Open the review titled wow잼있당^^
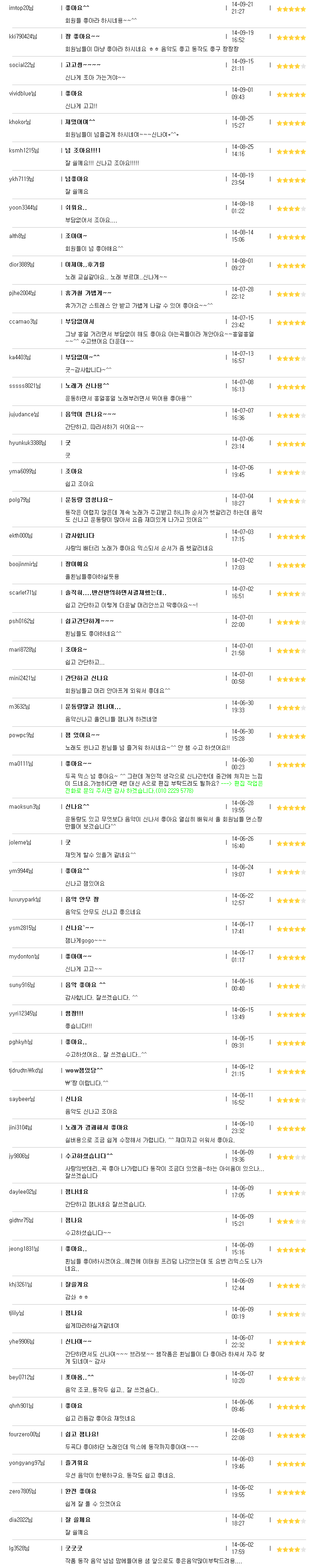Image resolution: width=317 pixels, height=1568 pixels. 84,1069
